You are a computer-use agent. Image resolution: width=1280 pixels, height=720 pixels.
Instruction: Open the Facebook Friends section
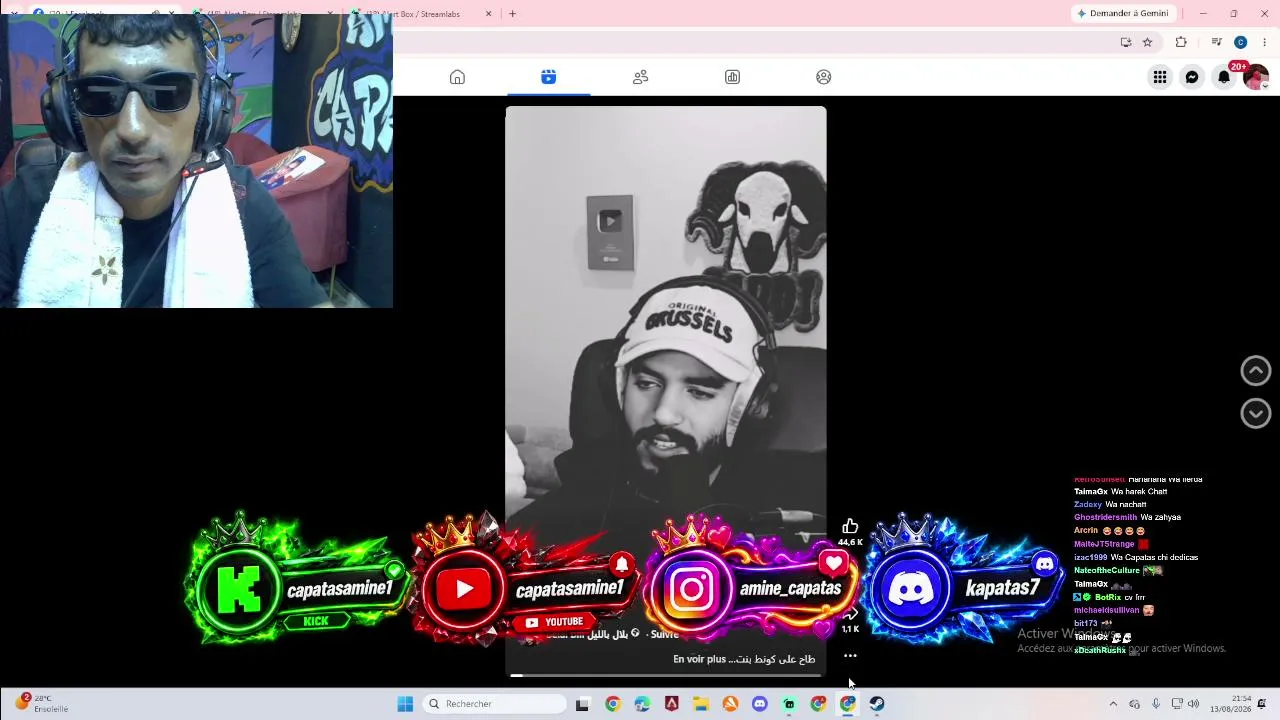640,77
